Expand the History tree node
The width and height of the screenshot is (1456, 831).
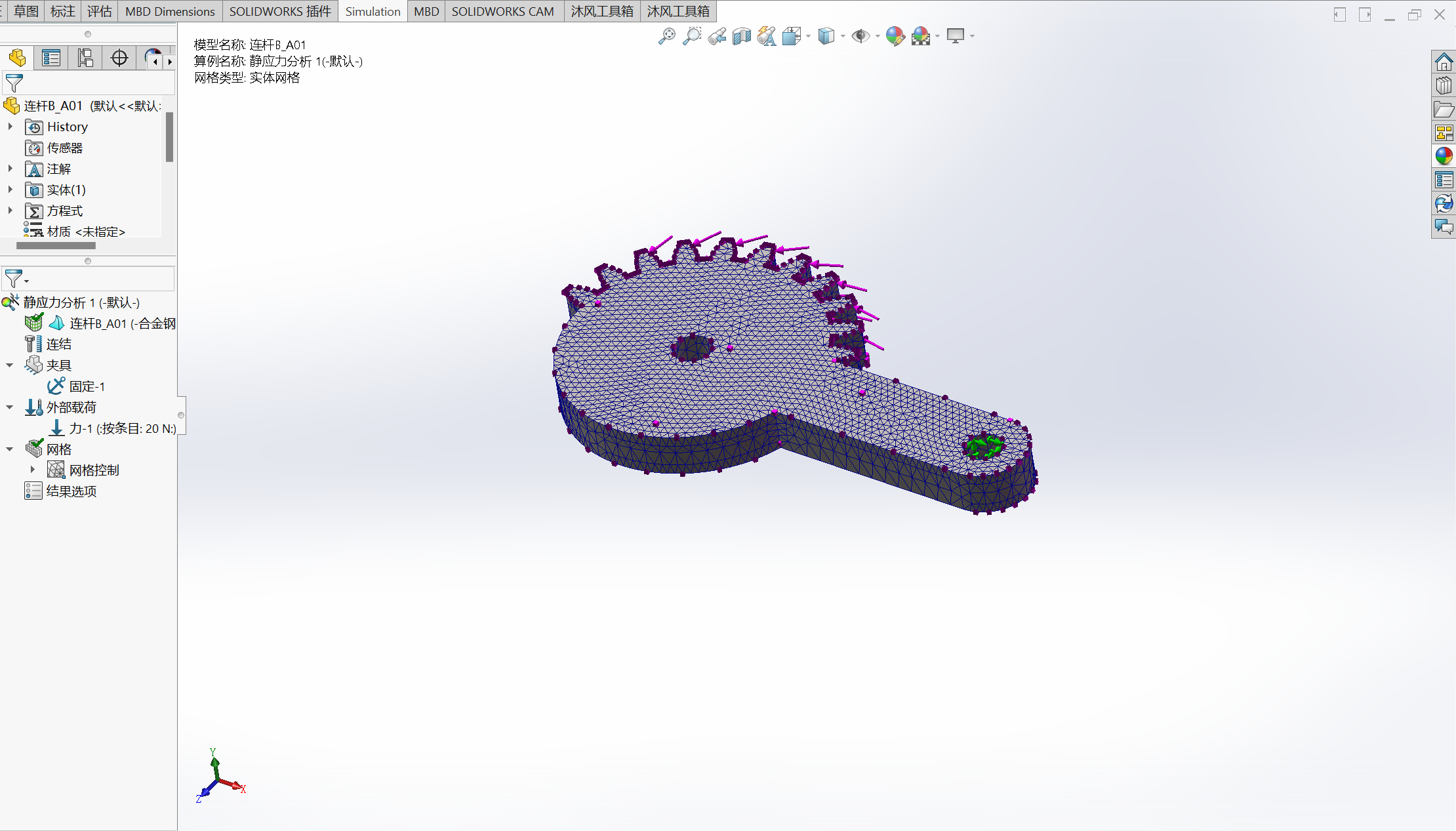tap(10, 127)
